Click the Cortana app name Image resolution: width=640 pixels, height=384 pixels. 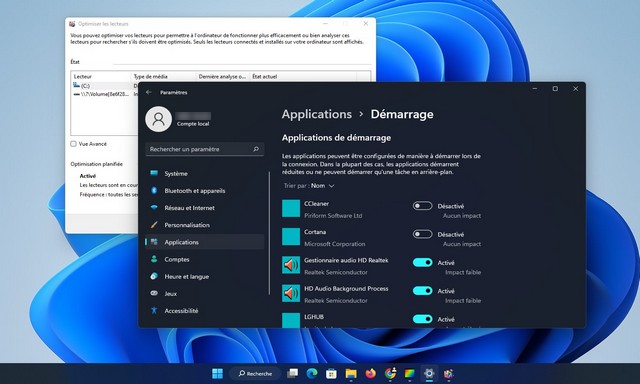point(315,232)
